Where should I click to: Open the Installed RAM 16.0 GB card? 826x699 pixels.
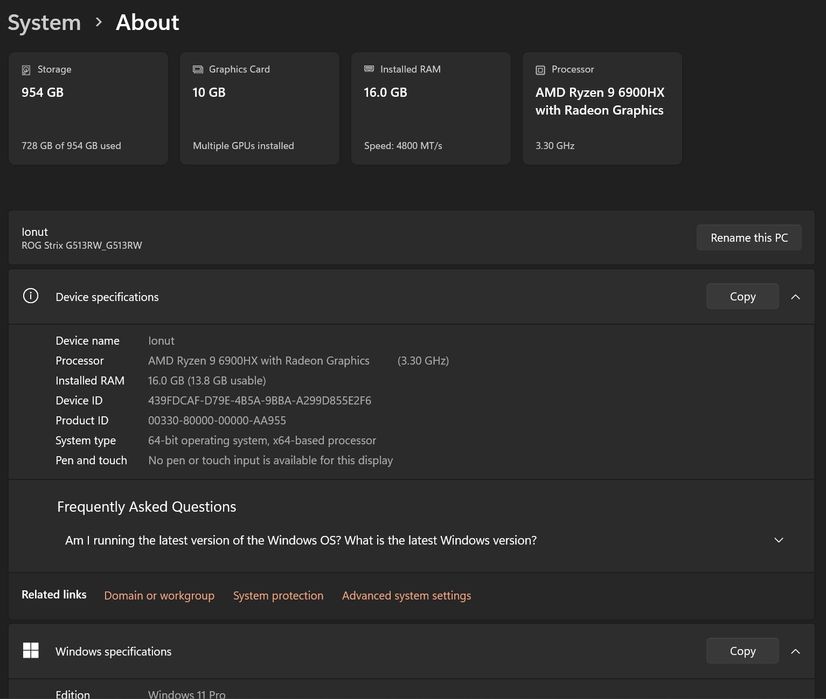tap(431, 109)
